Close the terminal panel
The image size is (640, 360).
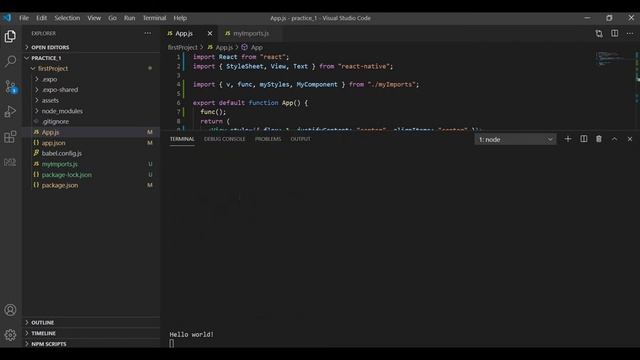630,139
